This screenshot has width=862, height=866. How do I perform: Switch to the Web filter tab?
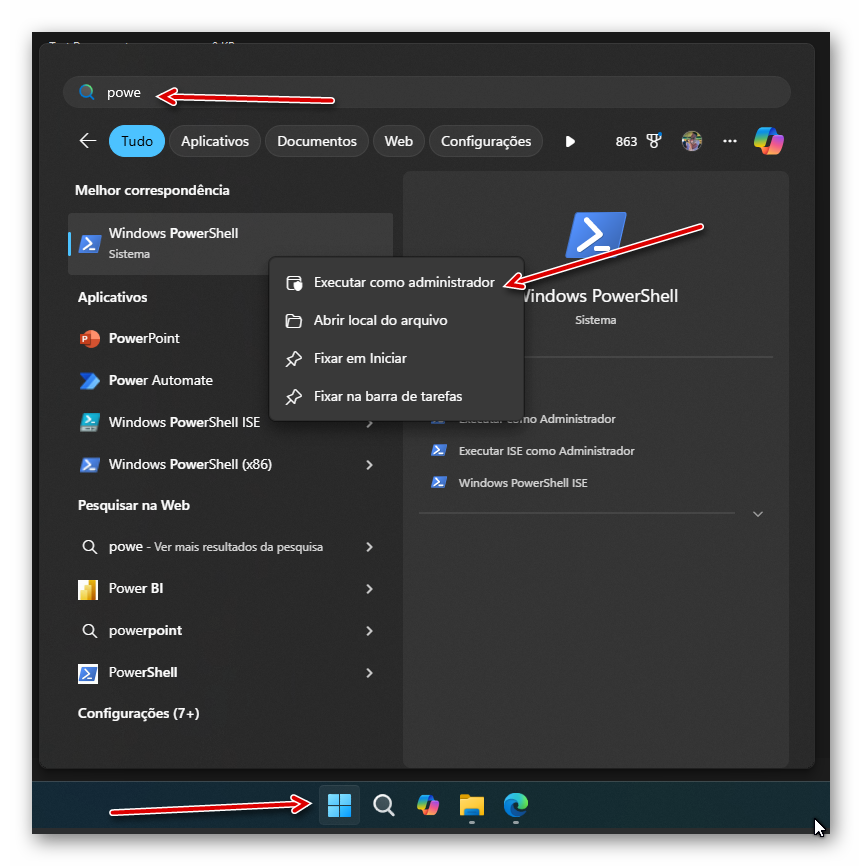399,141
